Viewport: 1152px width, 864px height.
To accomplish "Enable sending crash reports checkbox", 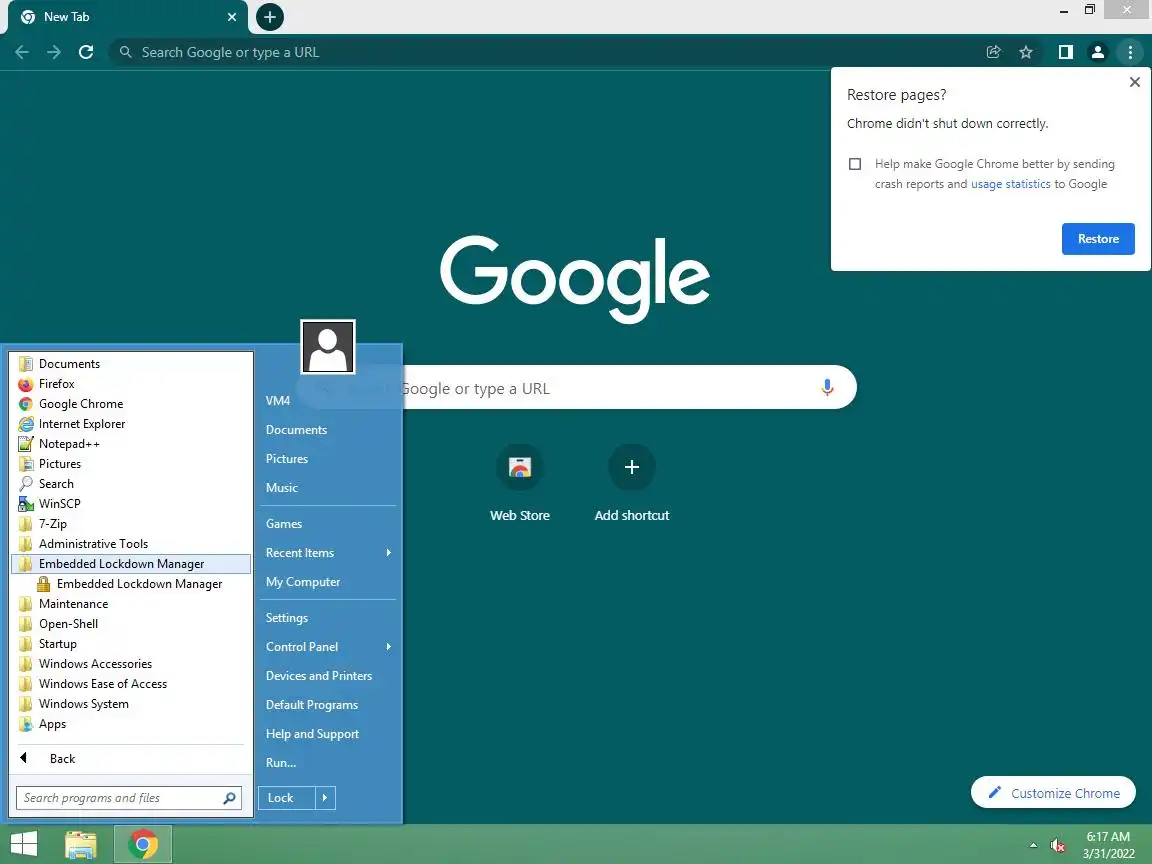I will point(854,164).
